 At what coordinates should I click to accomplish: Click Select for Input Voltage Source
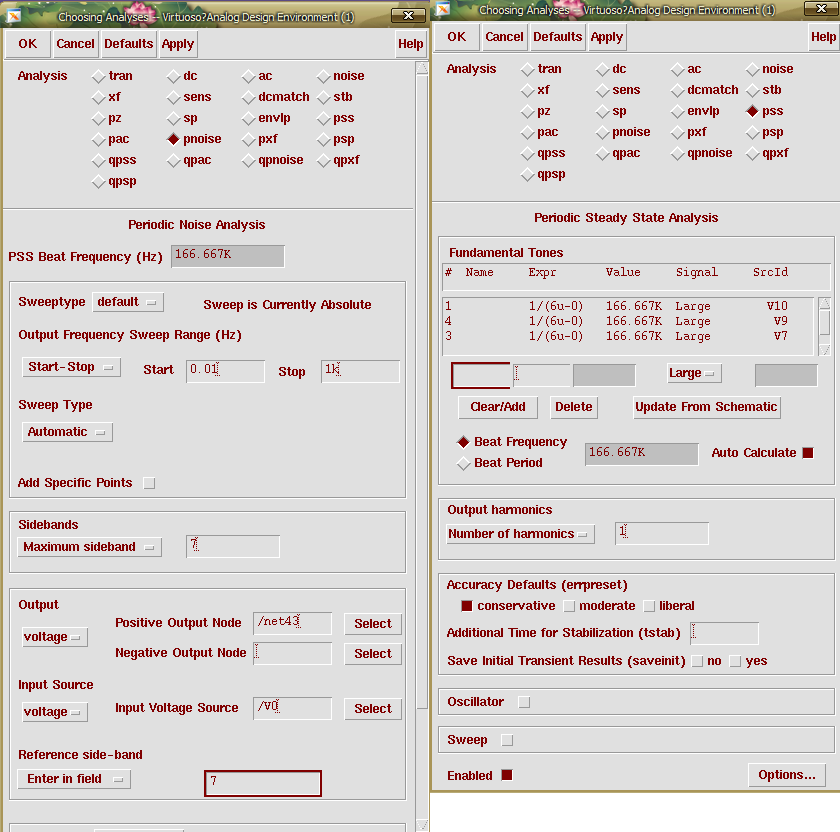(373, 709)
